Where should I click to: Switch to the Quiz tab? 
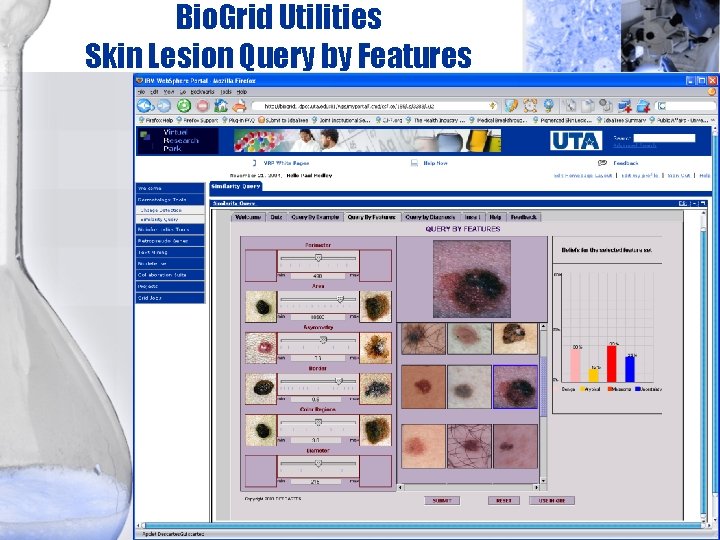[276, 217]
